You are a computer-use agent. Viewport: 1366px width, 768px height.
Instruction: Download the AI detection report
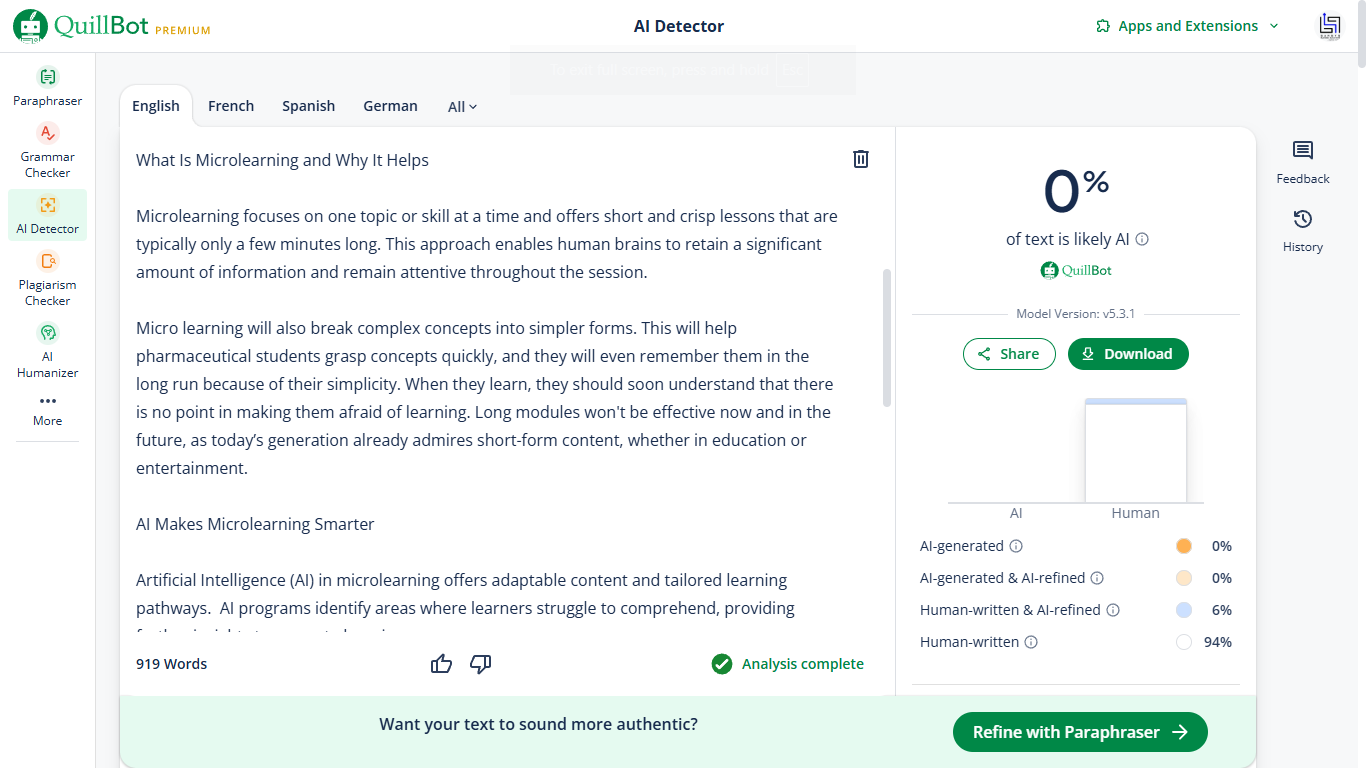(1128, 354)
